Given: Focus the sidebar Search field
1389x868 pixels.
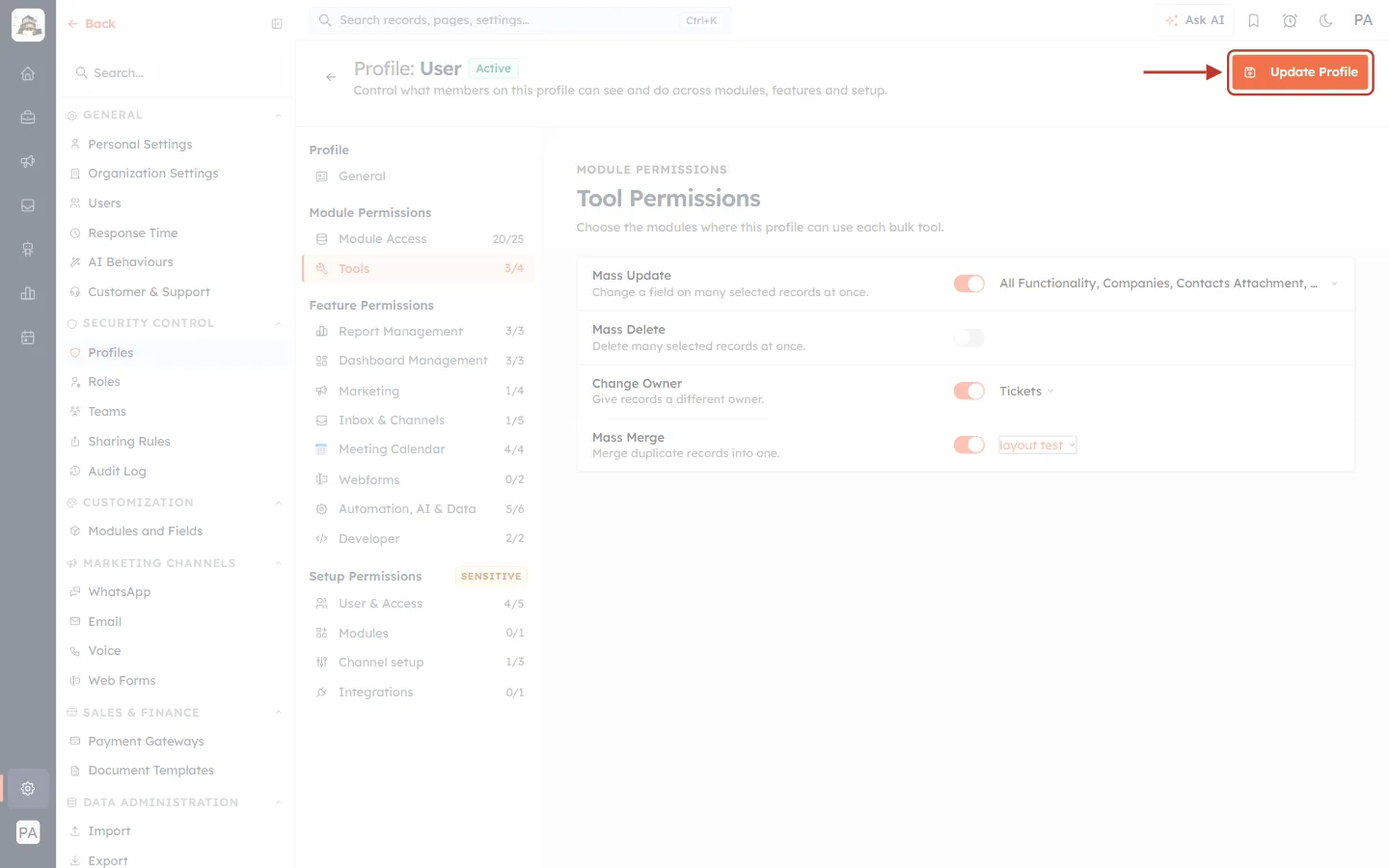Looking at the screenshot, I should click(176, 73).
